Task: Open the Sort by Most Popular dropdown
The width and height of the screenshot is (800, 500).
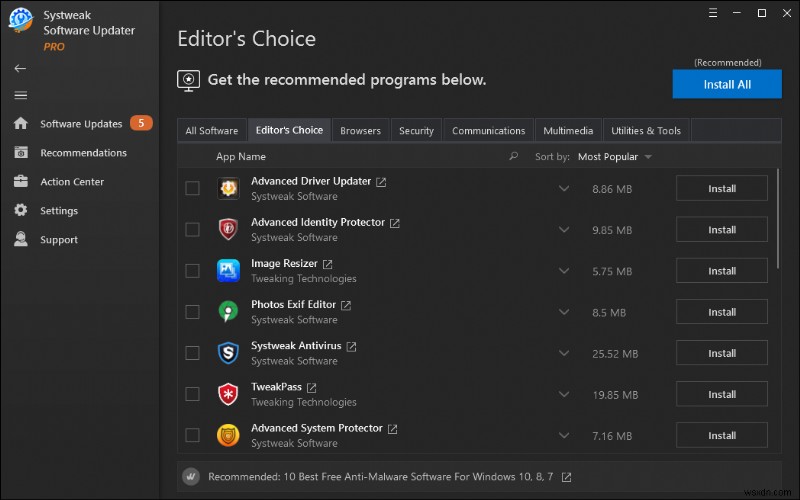Action: (615, 157)
